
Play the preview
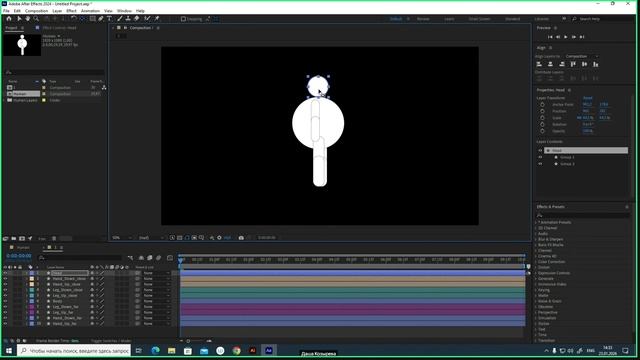pos(566,37)
